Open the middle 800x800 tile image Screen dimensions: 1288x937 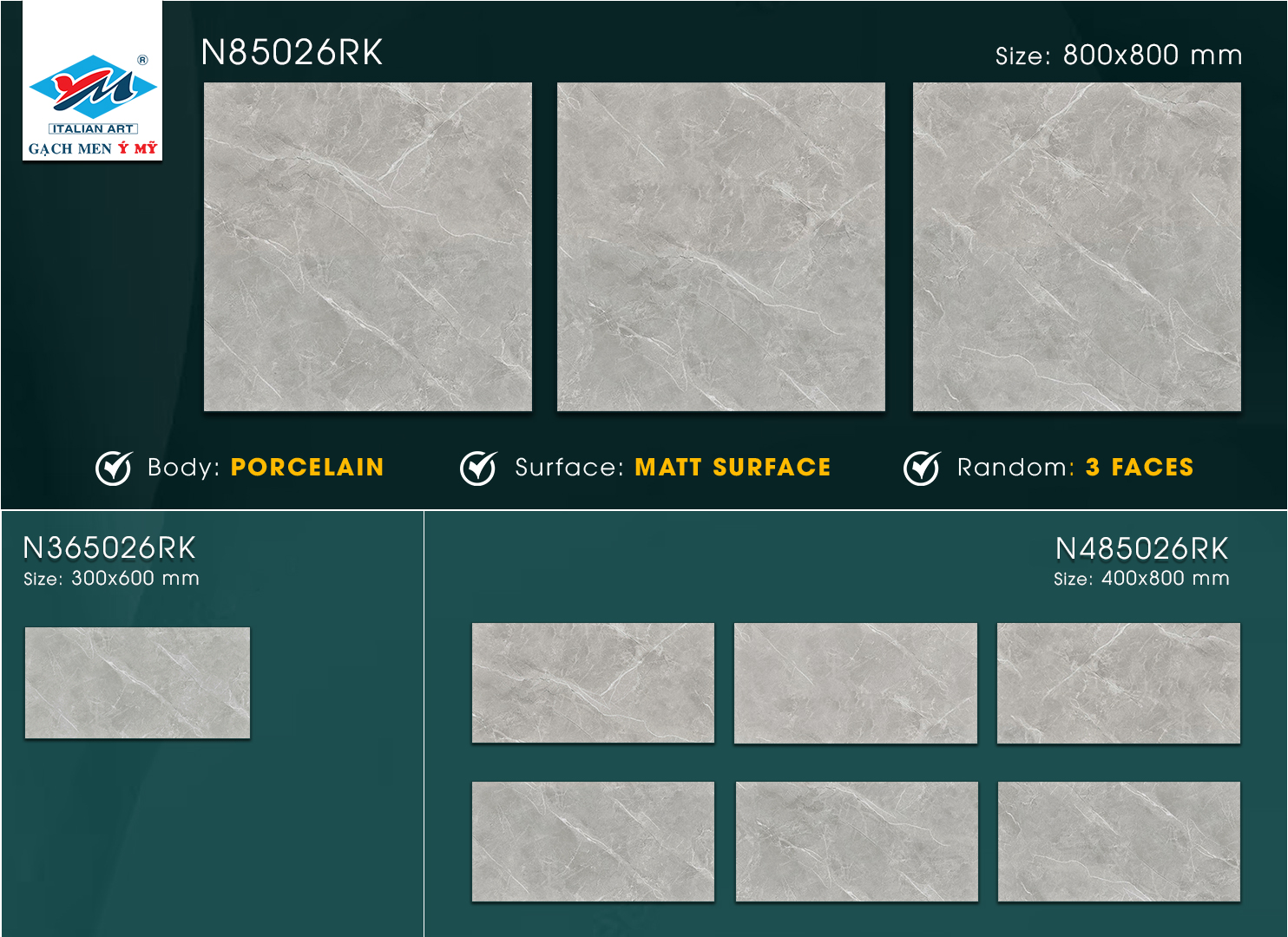pos(720,246)
